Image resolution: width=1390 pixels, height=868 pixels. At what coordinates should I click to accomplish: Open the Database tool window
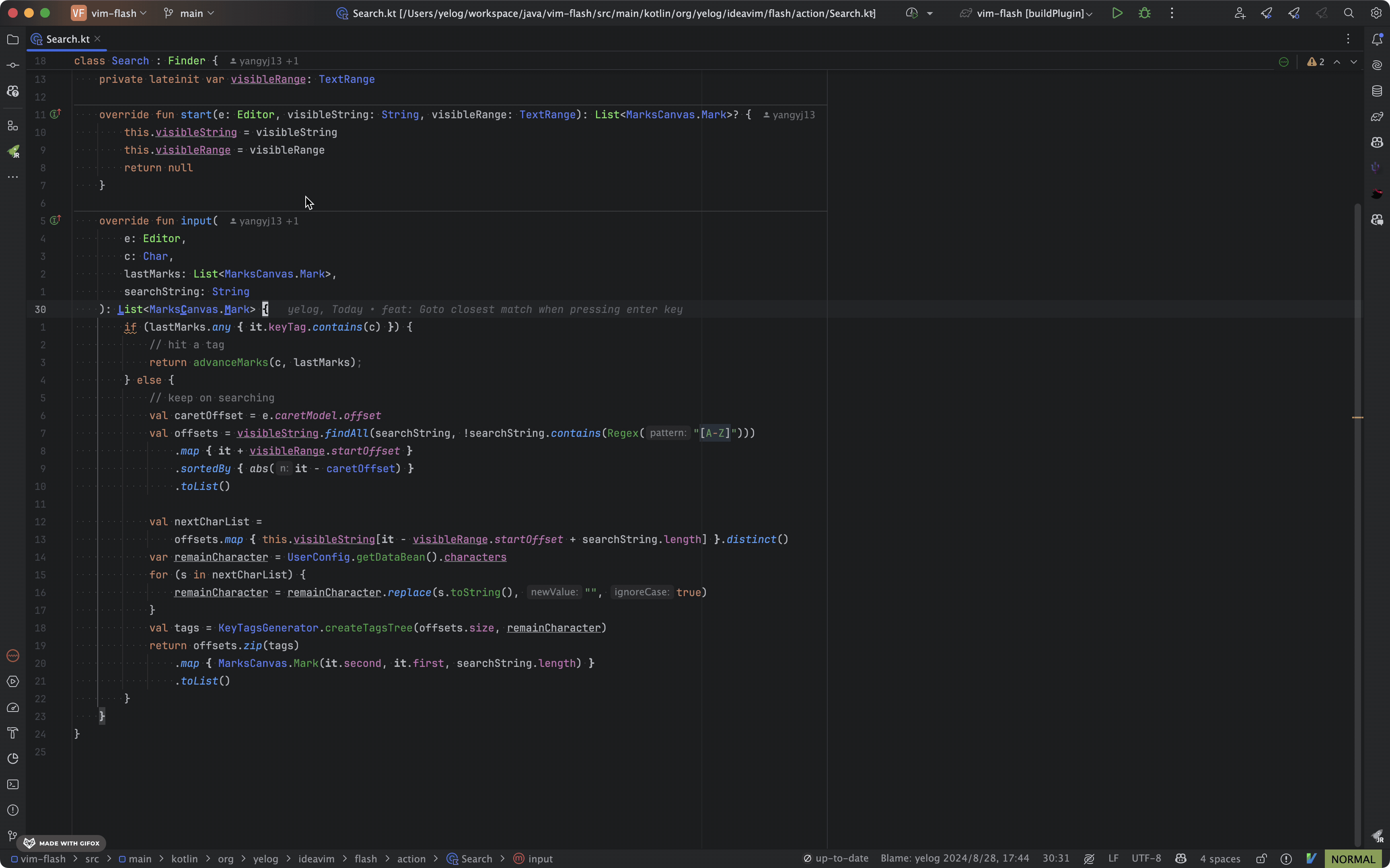[1377, 91]
